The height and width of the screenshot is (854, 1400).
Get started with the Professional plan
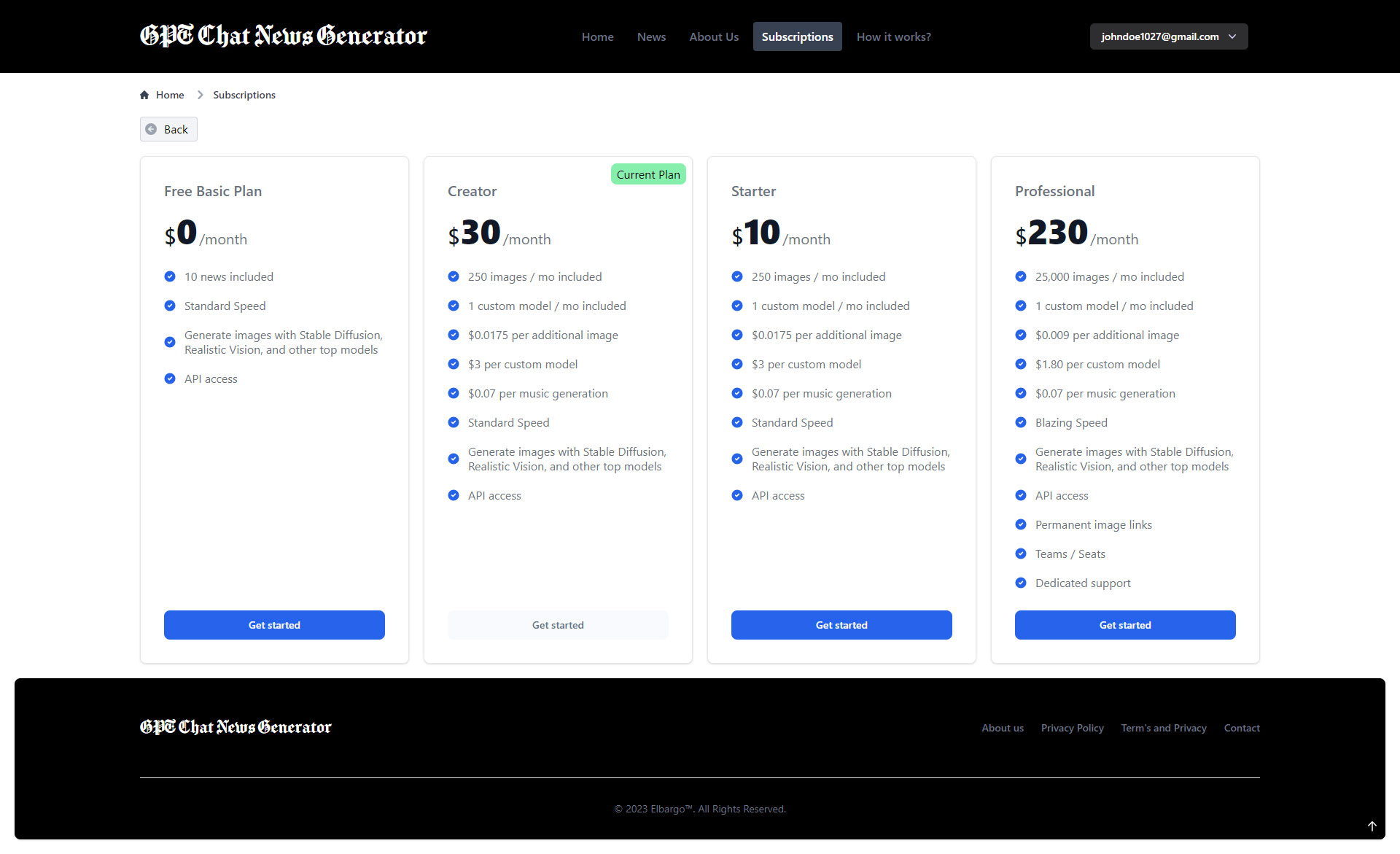point(1124,625)
